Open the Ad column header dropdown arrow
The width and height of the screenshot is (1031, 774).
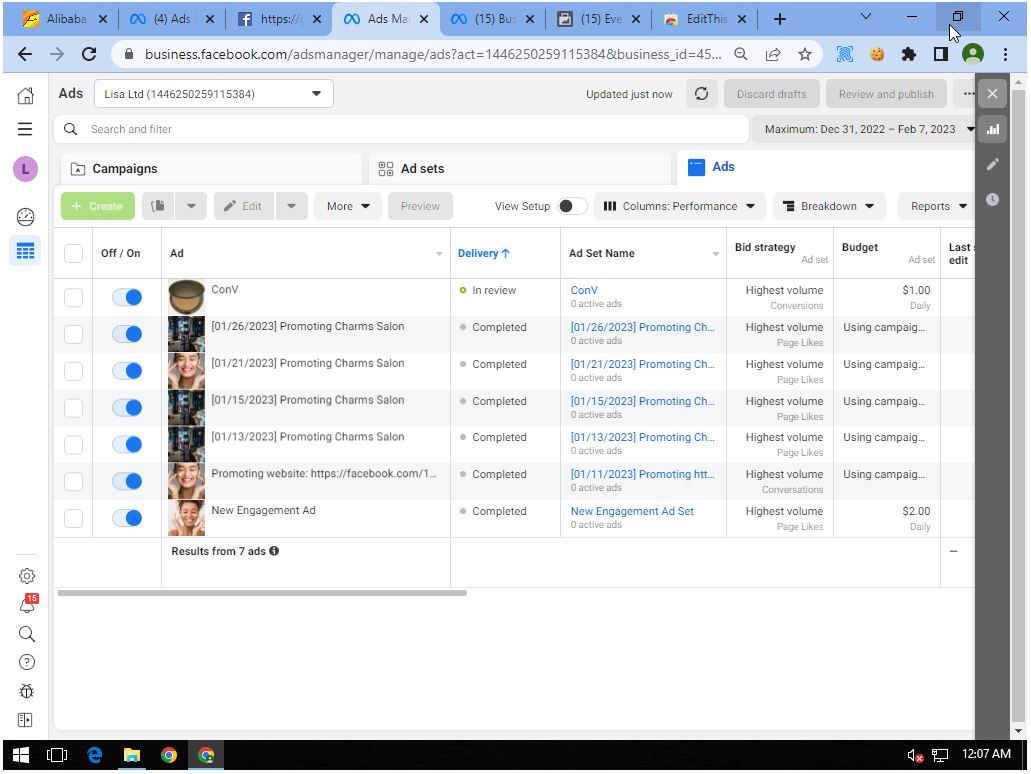[x=439, y=254]
